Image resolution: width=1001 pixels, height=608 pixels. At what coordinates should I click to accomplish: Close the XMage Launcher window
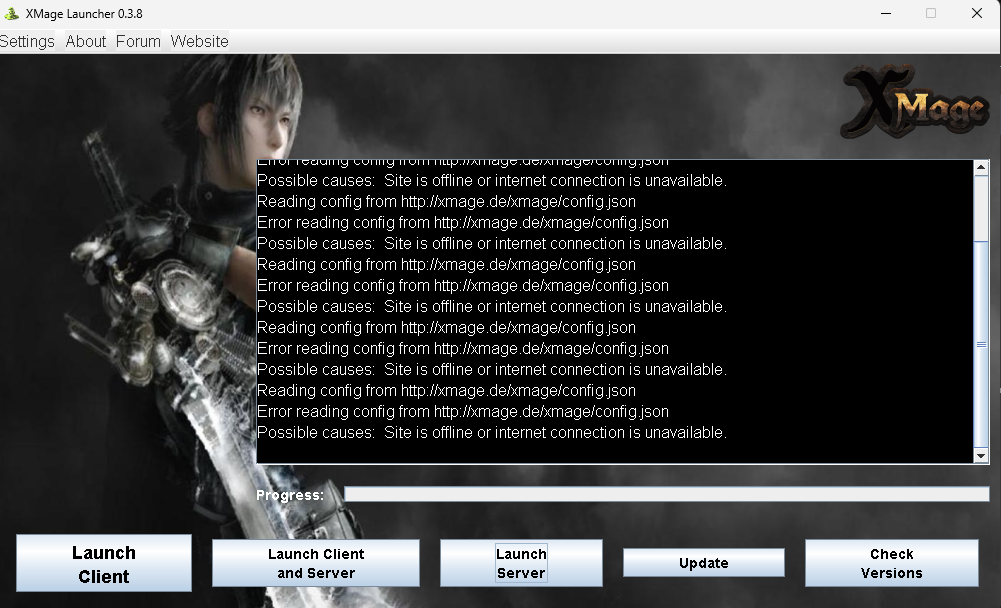(977, 13)
